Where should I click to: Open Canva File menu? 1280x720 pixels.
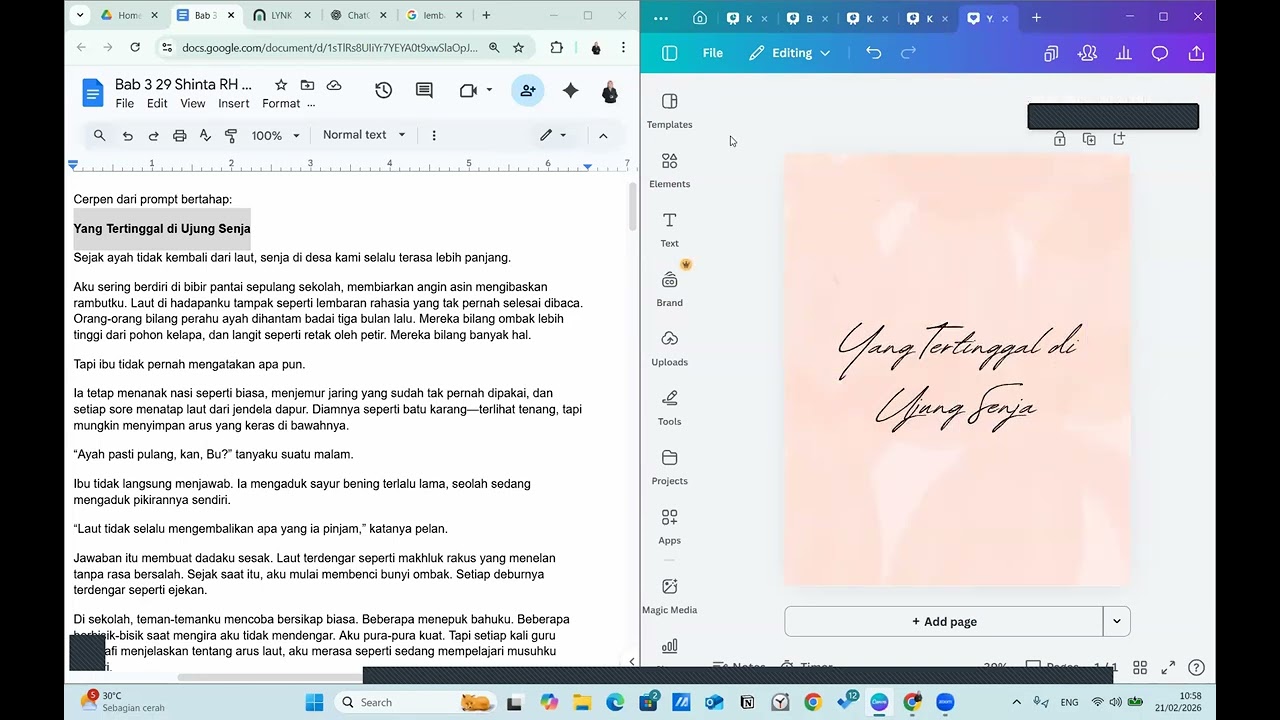(713, 53)
